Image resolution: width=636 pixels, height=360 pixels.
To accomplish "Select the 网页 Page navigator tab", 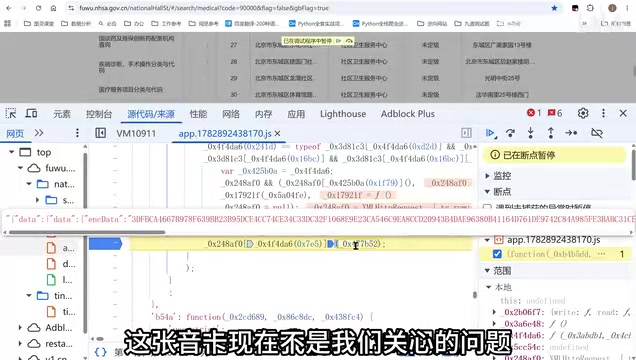I will [x=15, y=133].
